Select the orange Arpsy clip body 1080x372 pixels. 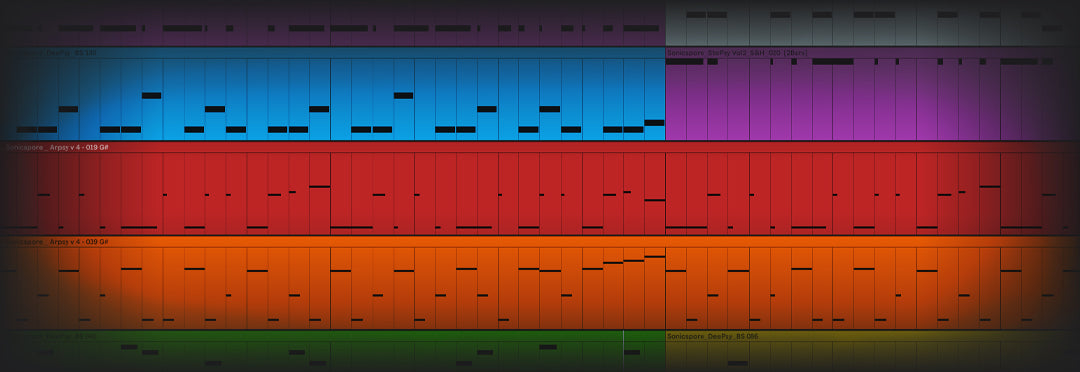540,288
